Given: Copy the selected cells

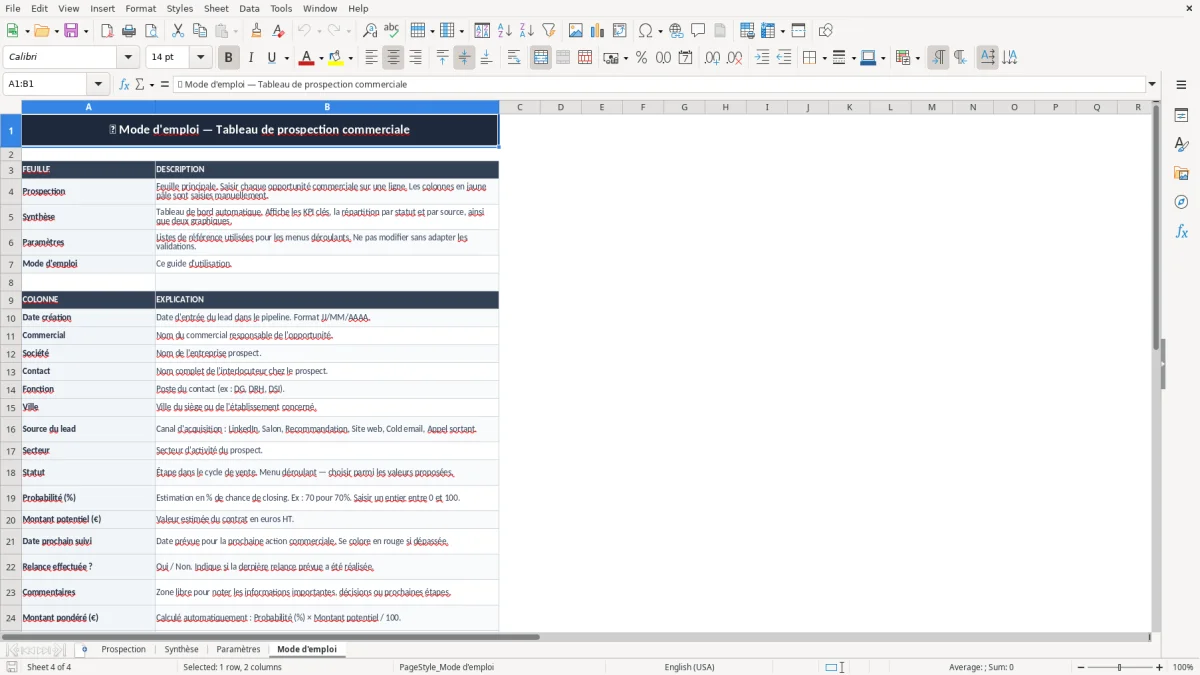Looking at the screenshot, I should point(200,31).
